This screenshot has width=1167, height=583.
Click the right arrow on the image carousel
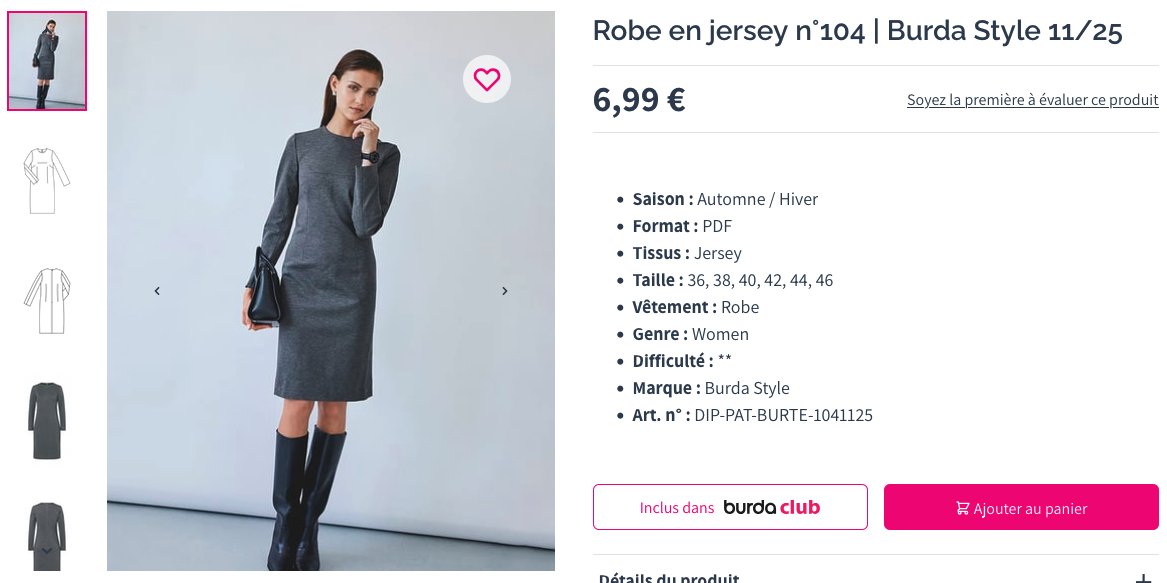click(505, 290)
